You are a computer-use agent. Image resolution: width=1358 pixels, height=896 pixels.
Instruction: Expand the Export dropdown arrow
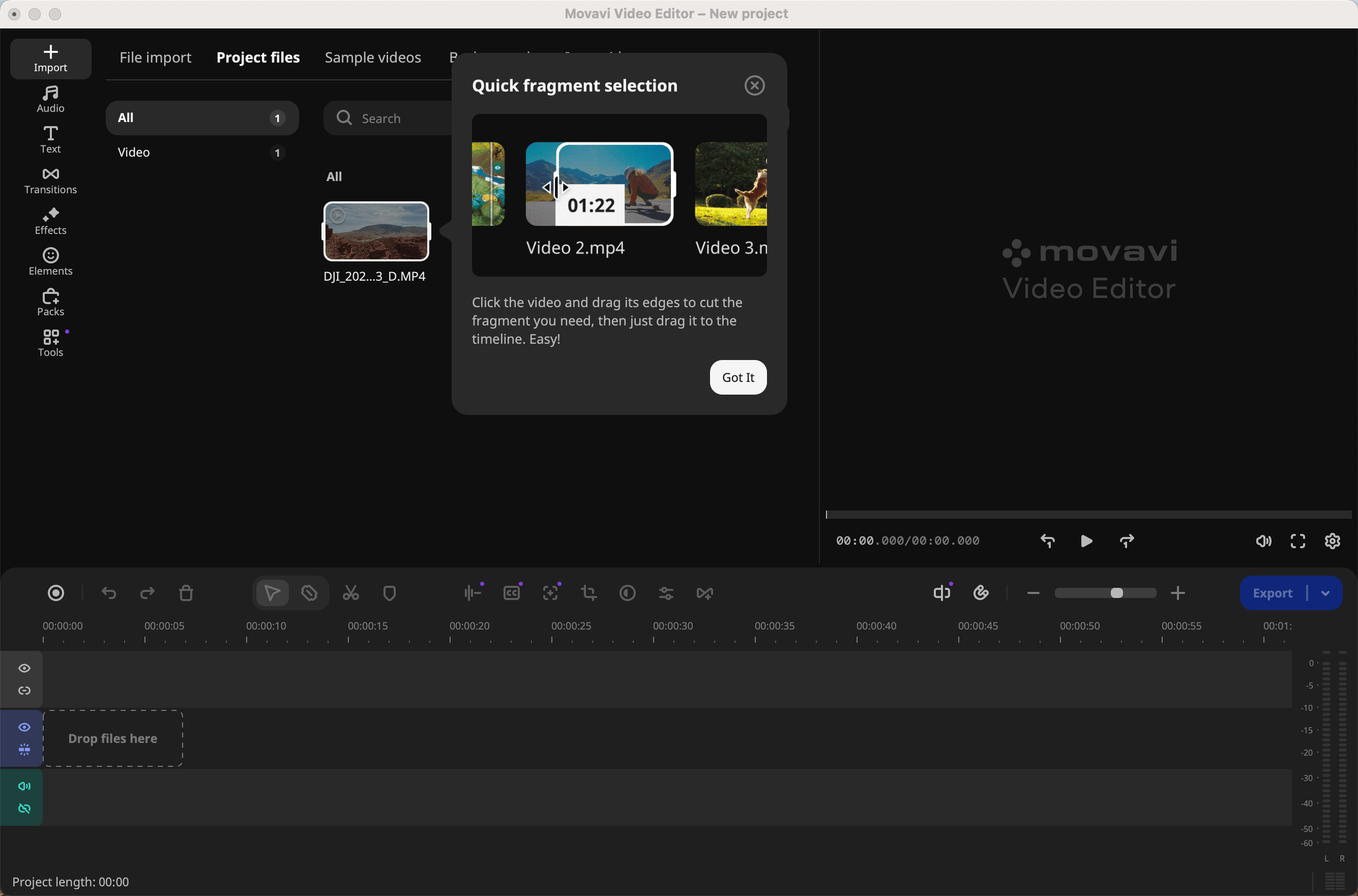coord(1325,593)
